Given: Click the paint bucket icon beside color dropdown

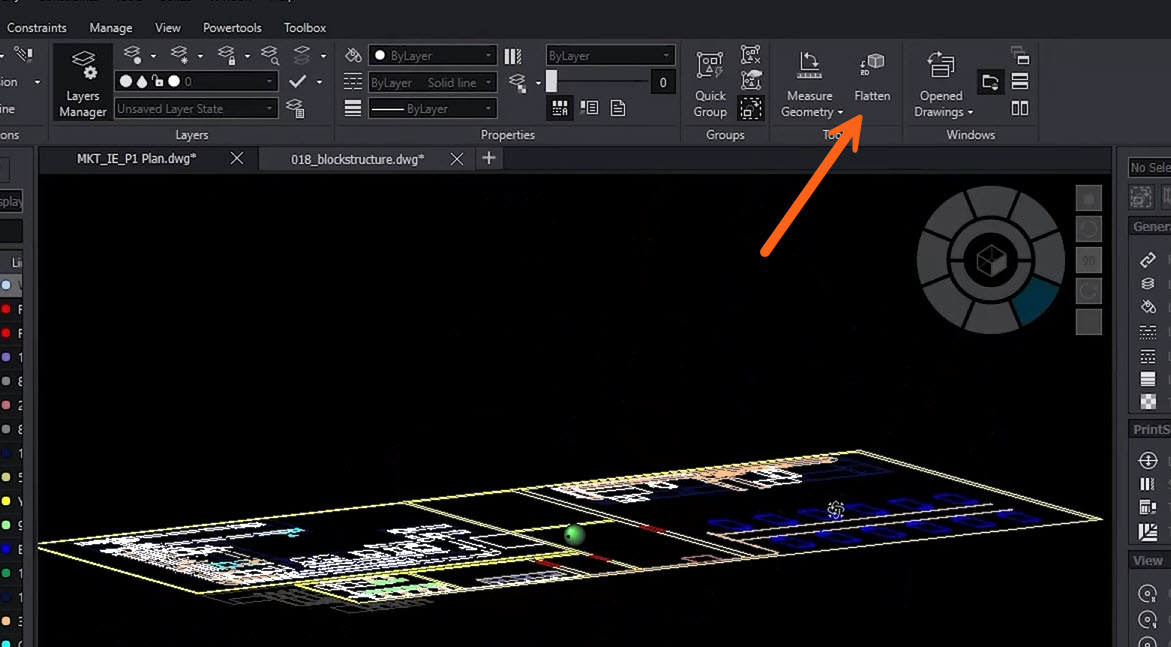Looking at the screenshot, I should tap(352, 56).
